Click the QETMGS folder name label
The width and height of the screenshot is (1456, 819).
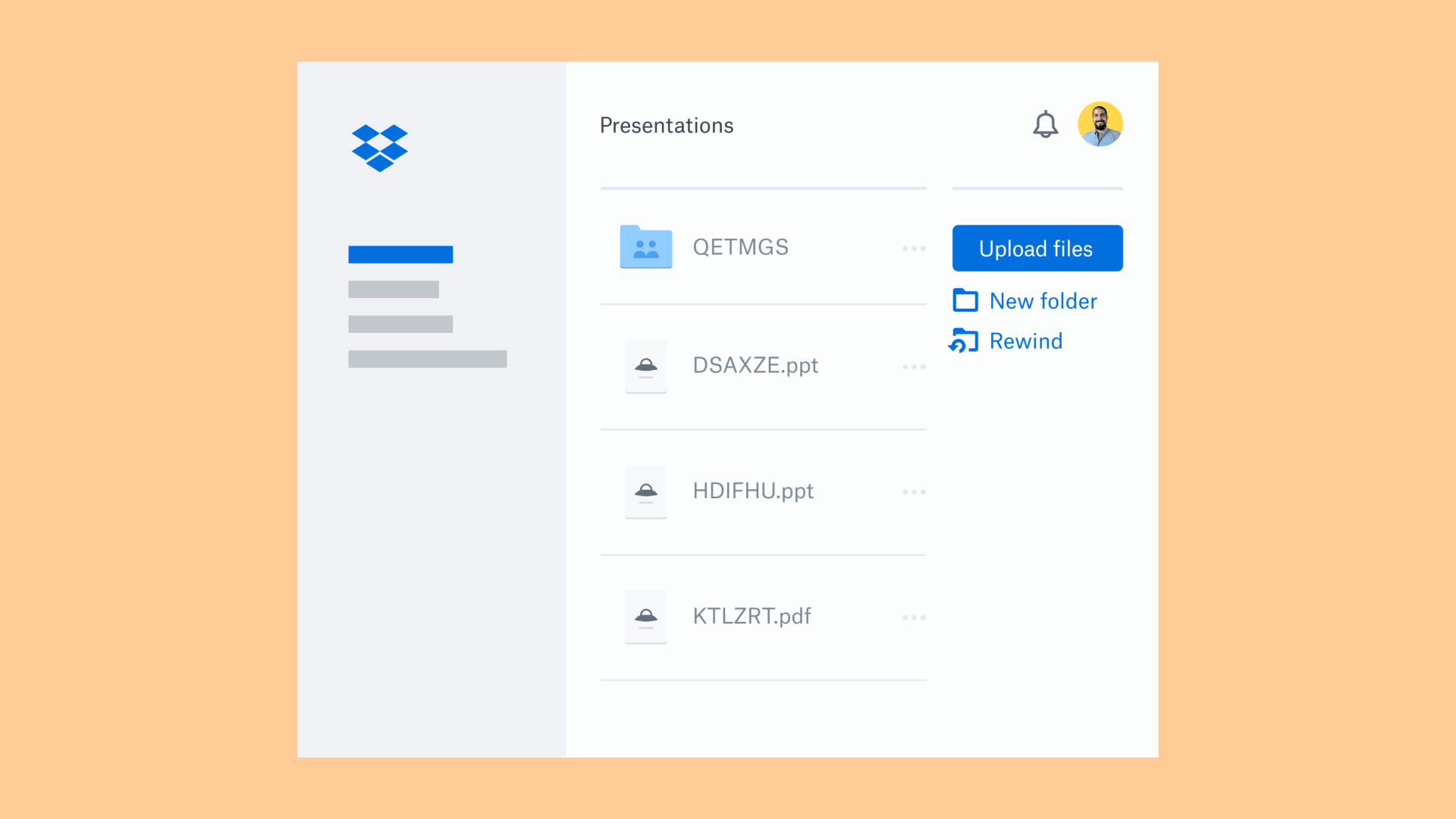click(x=740, y=246)
